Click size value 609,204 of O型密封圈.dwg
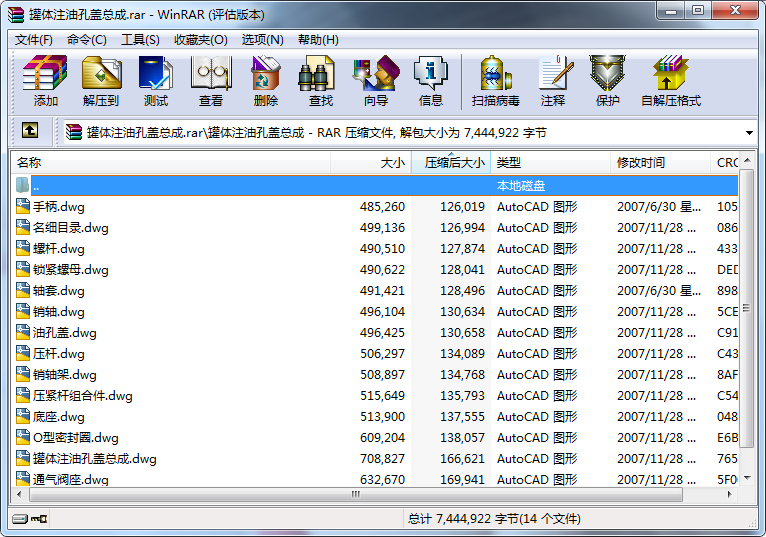This screenshot has height=537, width=766. click(383, 438)
